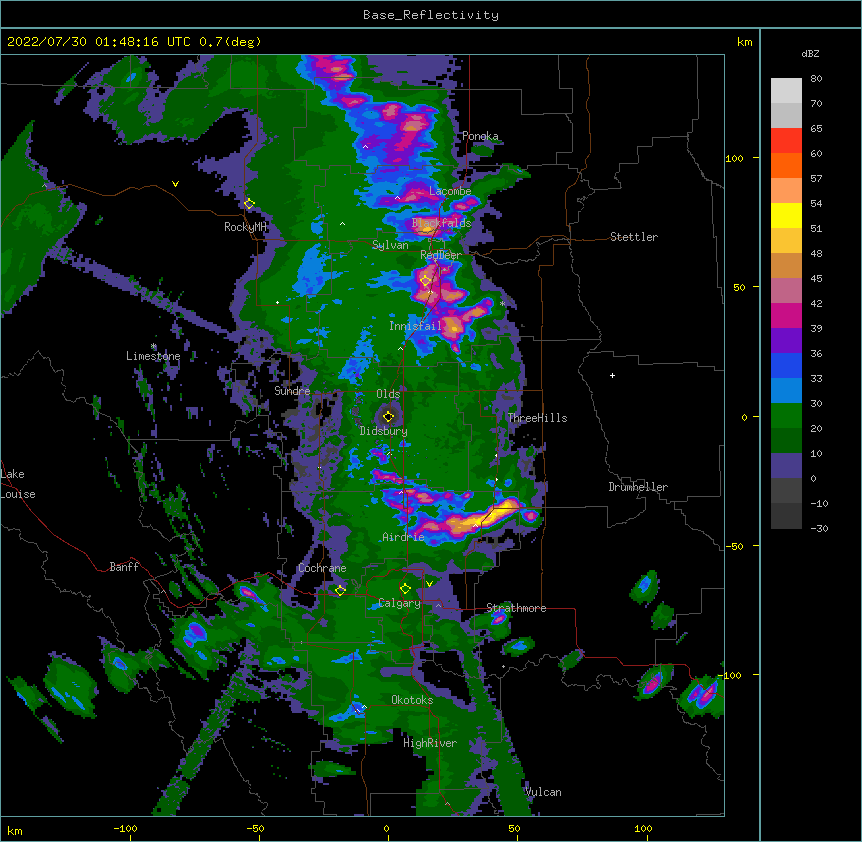Select the radar site diamond between Olds and Didsbury
The width and height of the screenshot is (862, 842).
389,416
